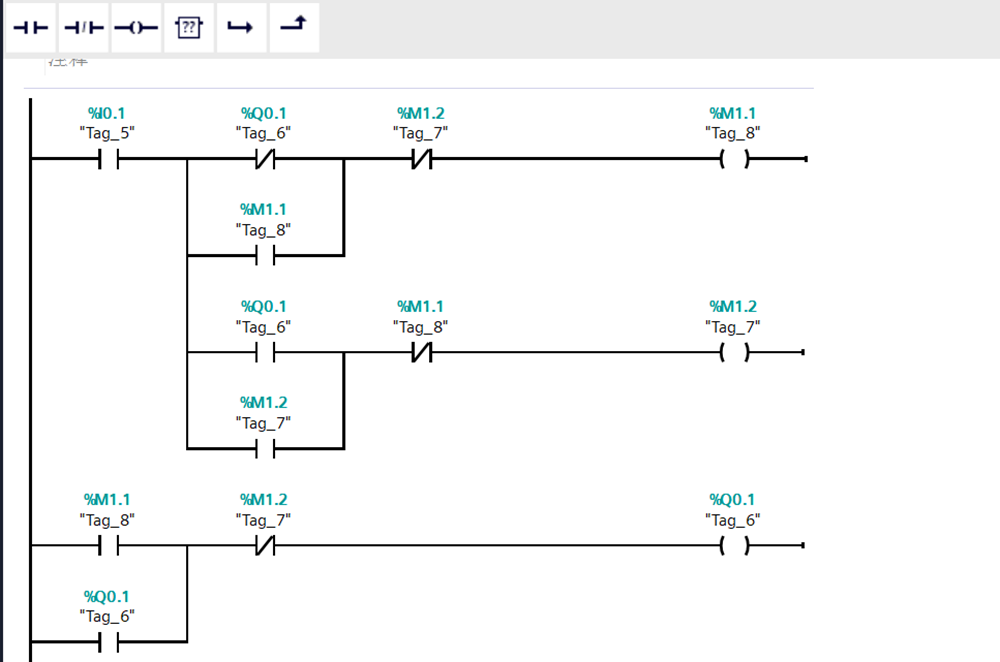This screenshot has width=1000, height=662.
Task: Insert an empty box instruction
Action: 188,27
